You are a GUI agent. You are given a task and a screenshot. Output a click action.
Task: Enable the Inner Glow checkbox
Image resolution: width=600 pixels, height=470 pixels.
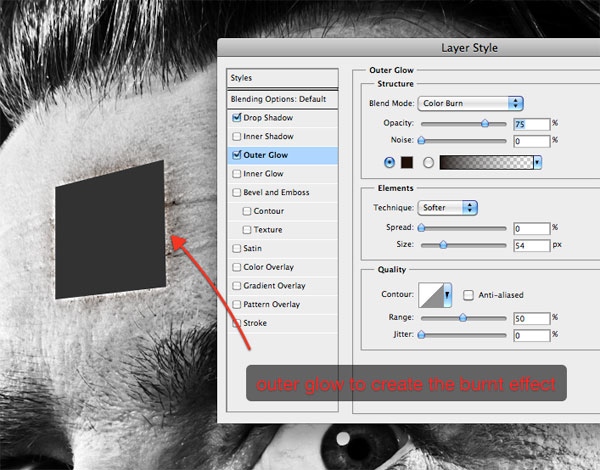[x=236, y=174]
